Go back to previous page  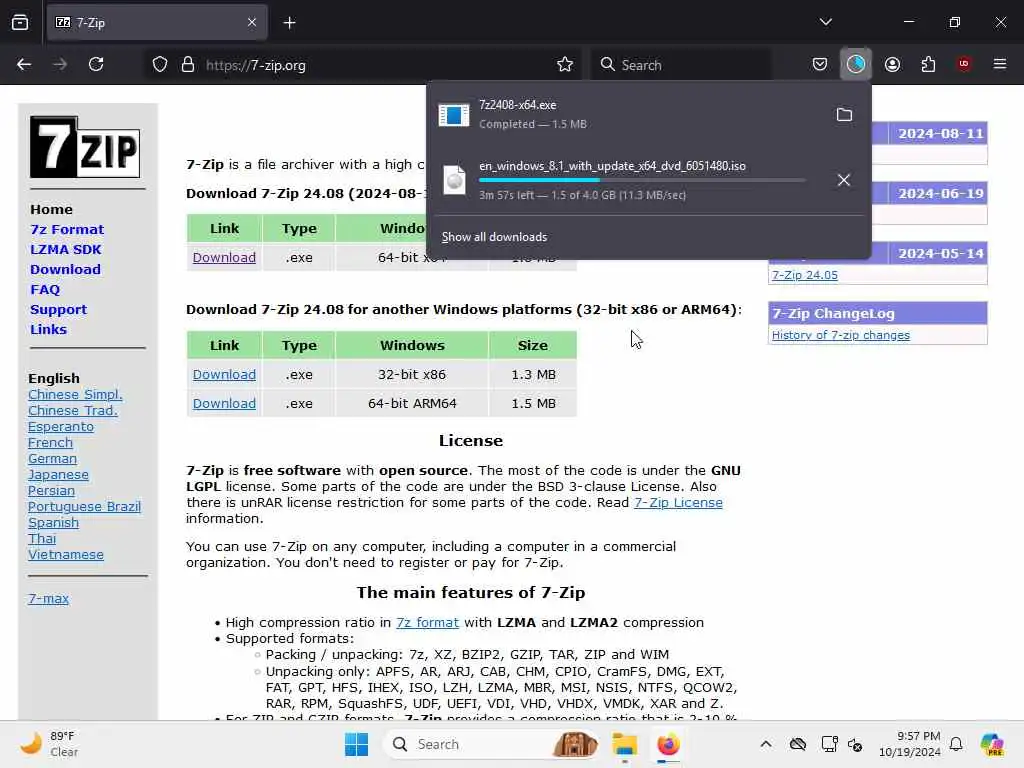point(24,65)
